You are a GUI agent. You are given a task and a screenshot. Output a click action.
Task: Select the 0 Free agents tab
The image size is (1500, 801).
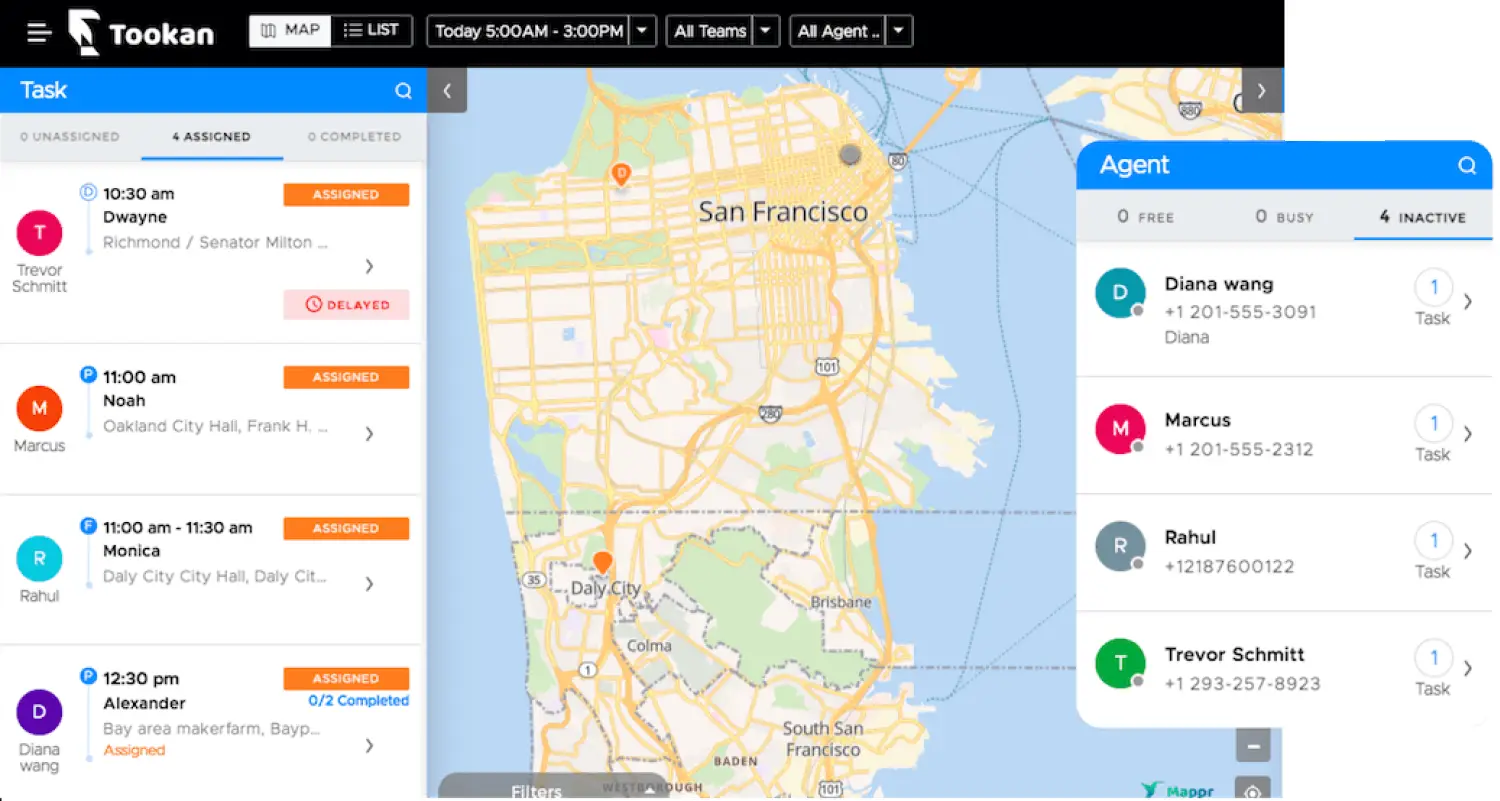(x=1145, y=217)
